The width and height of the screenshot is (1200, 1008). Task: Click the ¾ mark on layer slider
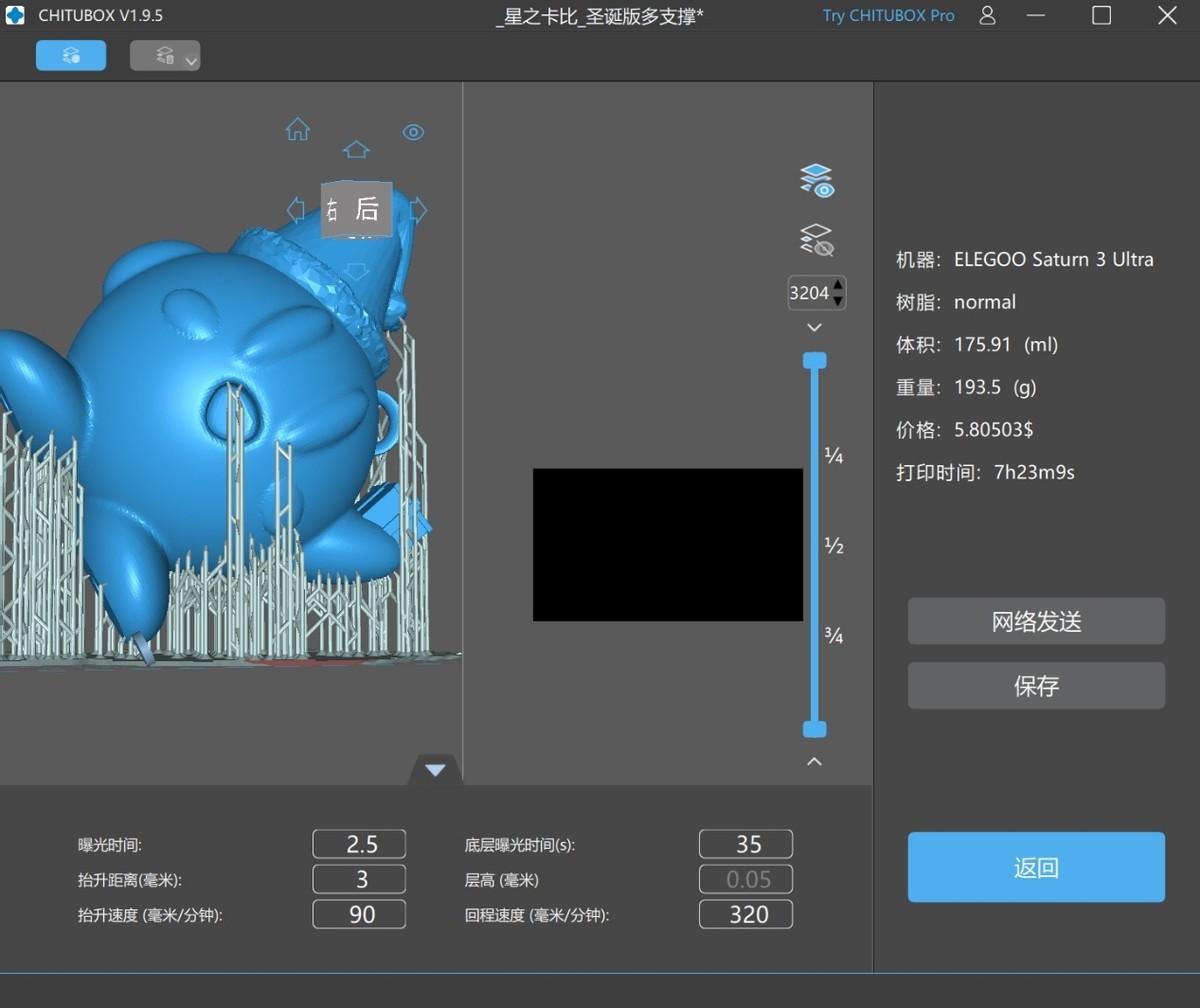833,636
